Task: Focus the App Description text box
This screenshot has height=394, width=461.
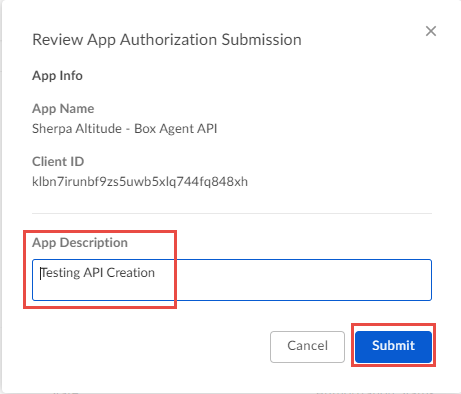Action: click(232, 280)
